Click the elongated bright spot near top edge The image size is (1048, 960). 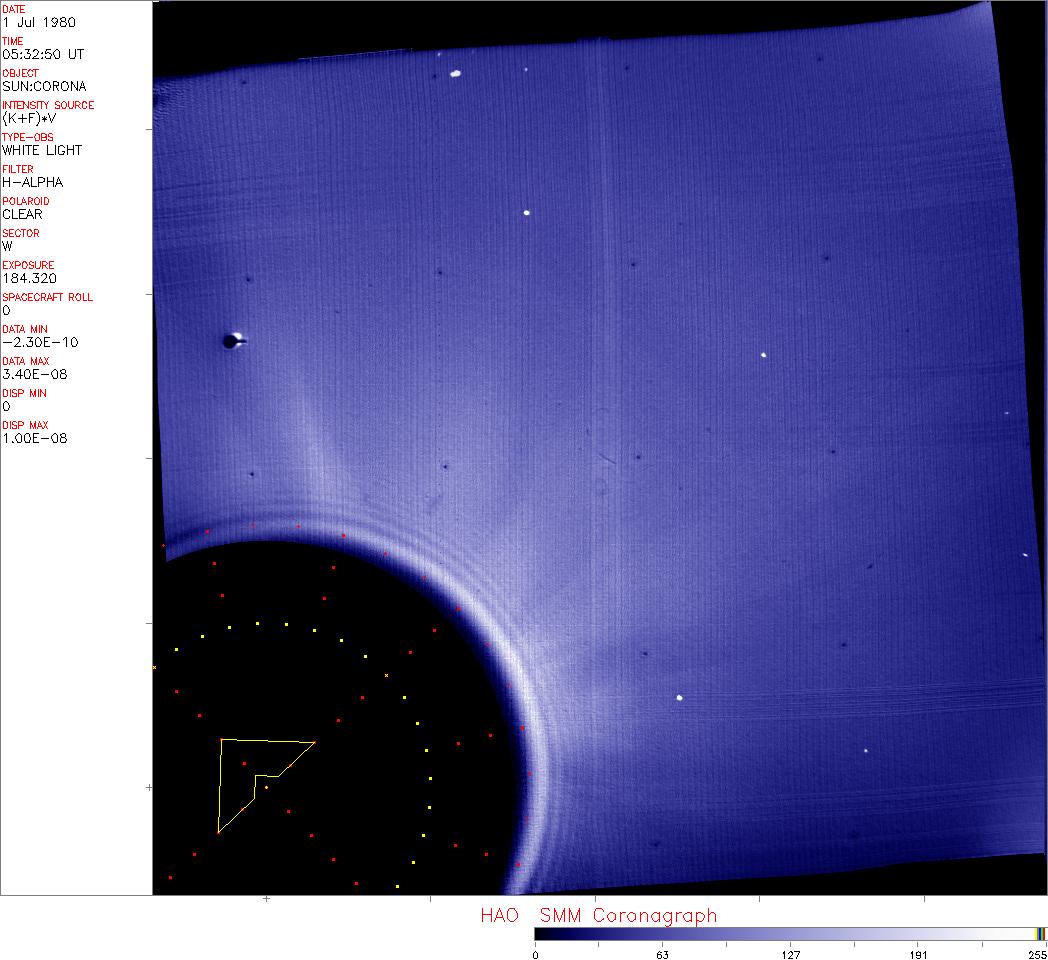[456, 73]
